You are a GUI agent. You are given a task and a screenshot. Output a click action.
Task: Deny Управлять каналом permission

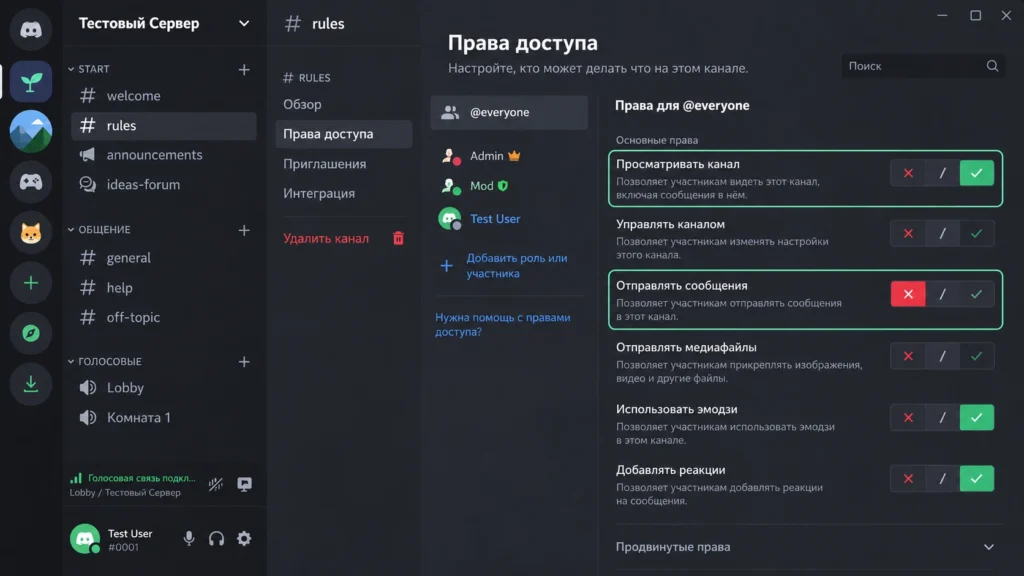[x=908, y=233]
